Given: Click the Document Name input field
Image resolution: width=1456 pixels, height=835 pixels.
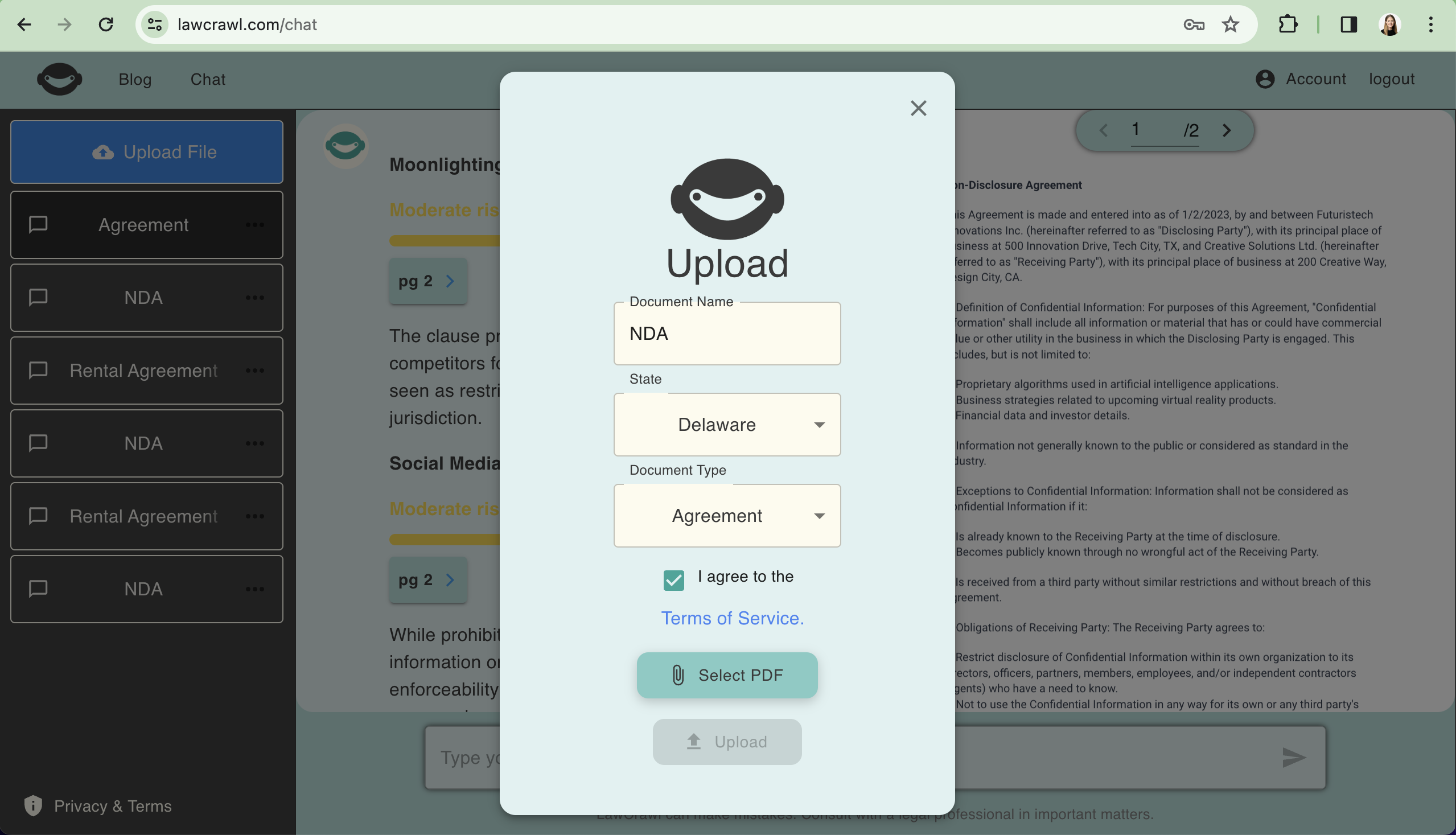Looking at the screenshot, I should click(726, 334).
